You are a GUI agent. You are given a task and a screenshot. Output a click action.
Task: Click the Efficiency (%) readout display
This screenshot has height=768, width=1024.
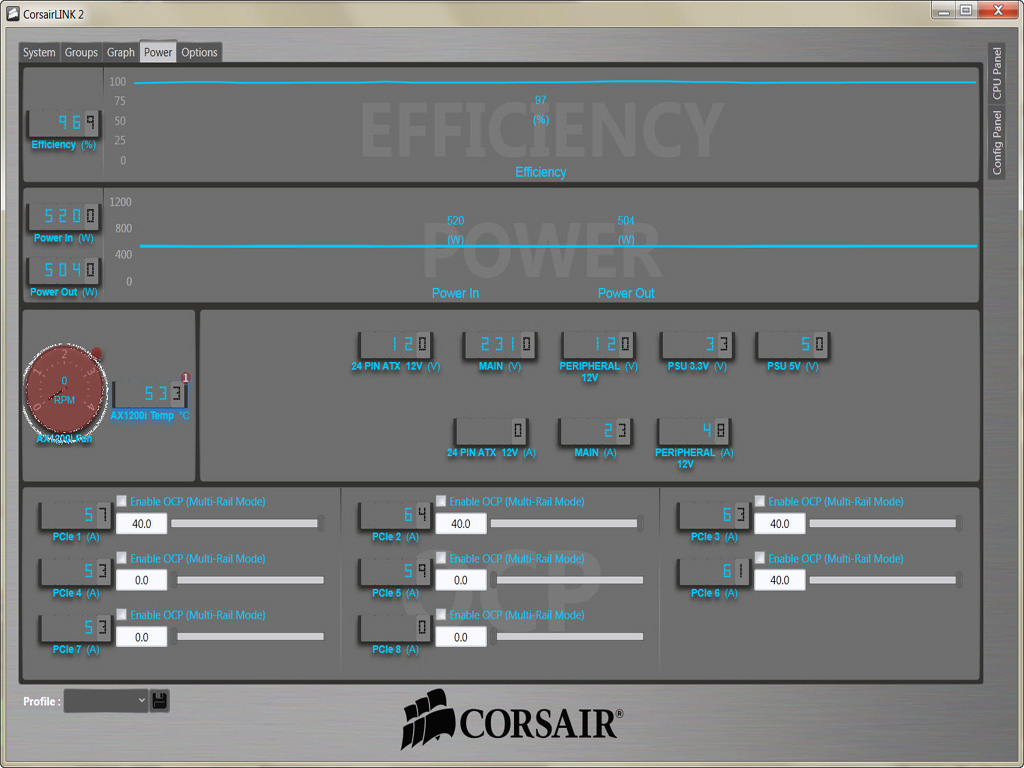[63, 122]
